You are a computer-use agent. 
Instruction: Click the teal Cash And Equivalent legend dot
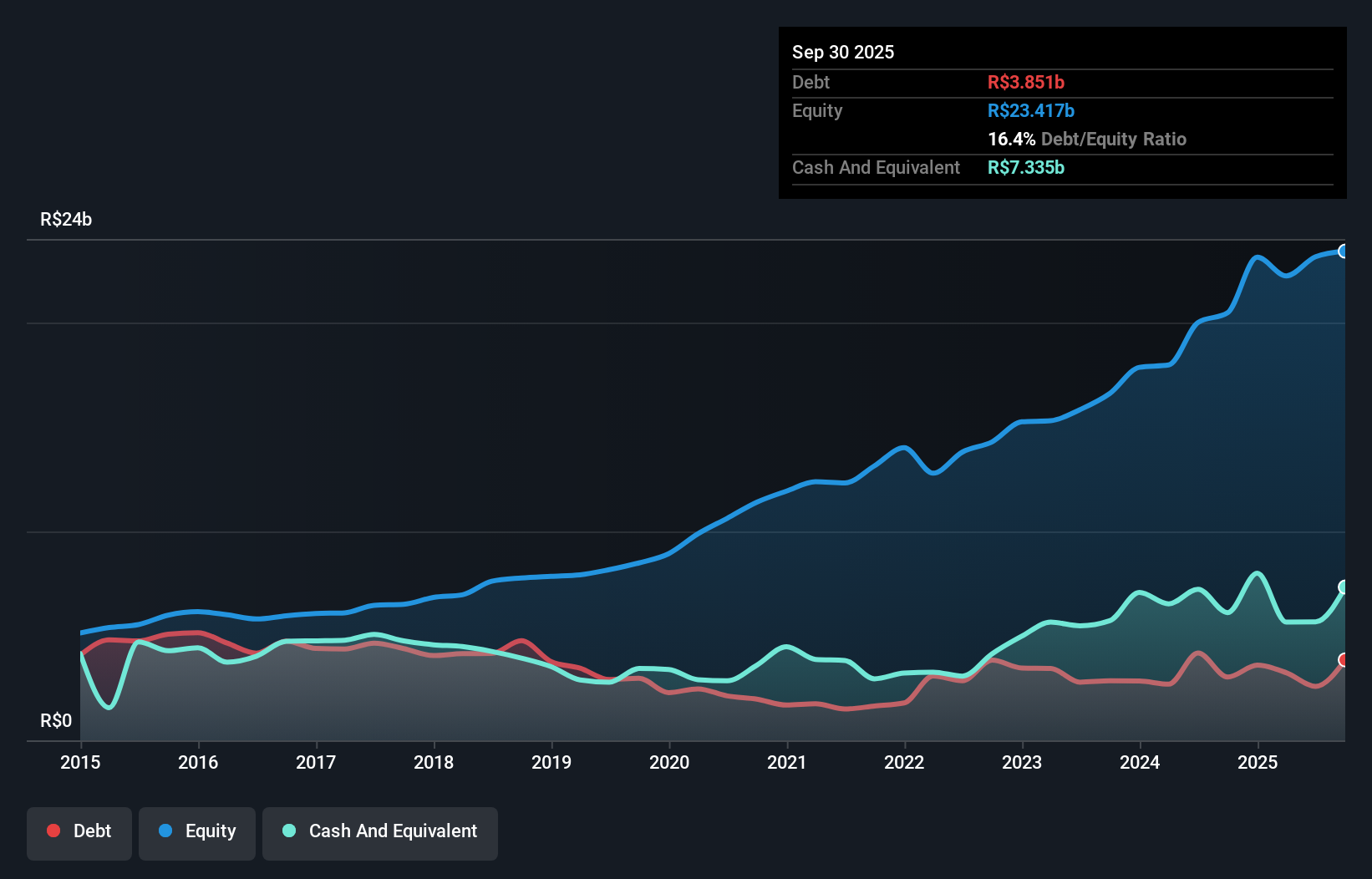pyautogui.click(x=288, y=831)
